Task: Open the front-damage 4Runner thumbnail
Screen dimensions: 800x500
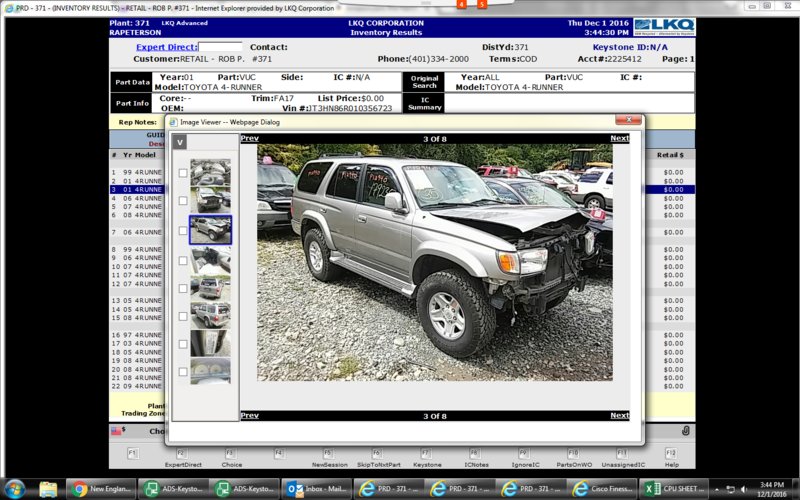Action: coord(210,199)
